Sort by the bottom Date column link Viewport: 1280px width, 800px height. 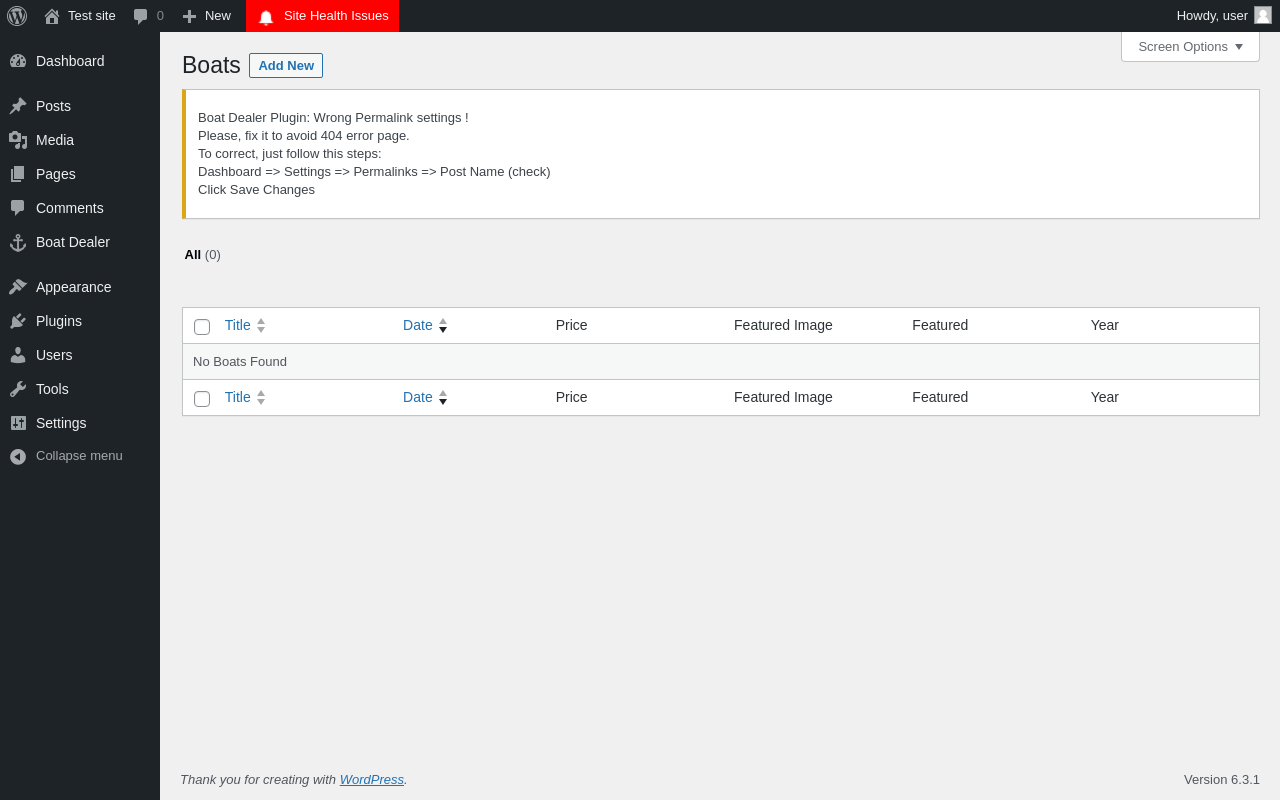pyautogui.click(x=418, y=397)
